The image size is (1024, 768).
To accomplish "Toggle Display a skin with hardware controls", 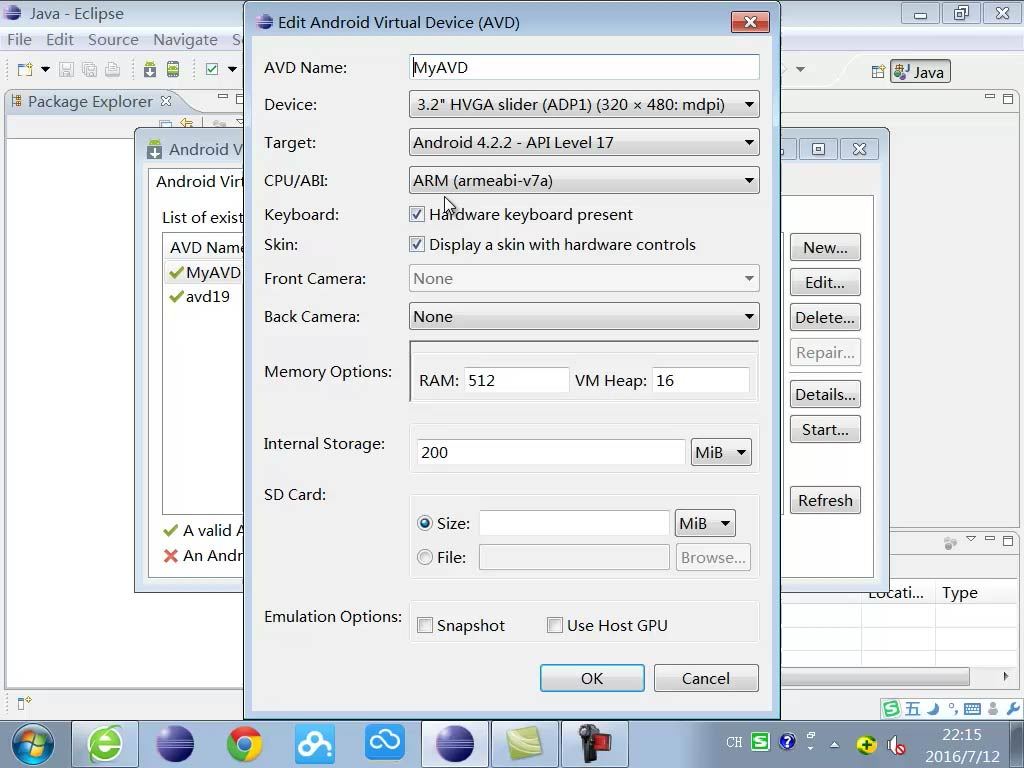I will [x=417, y=244].
